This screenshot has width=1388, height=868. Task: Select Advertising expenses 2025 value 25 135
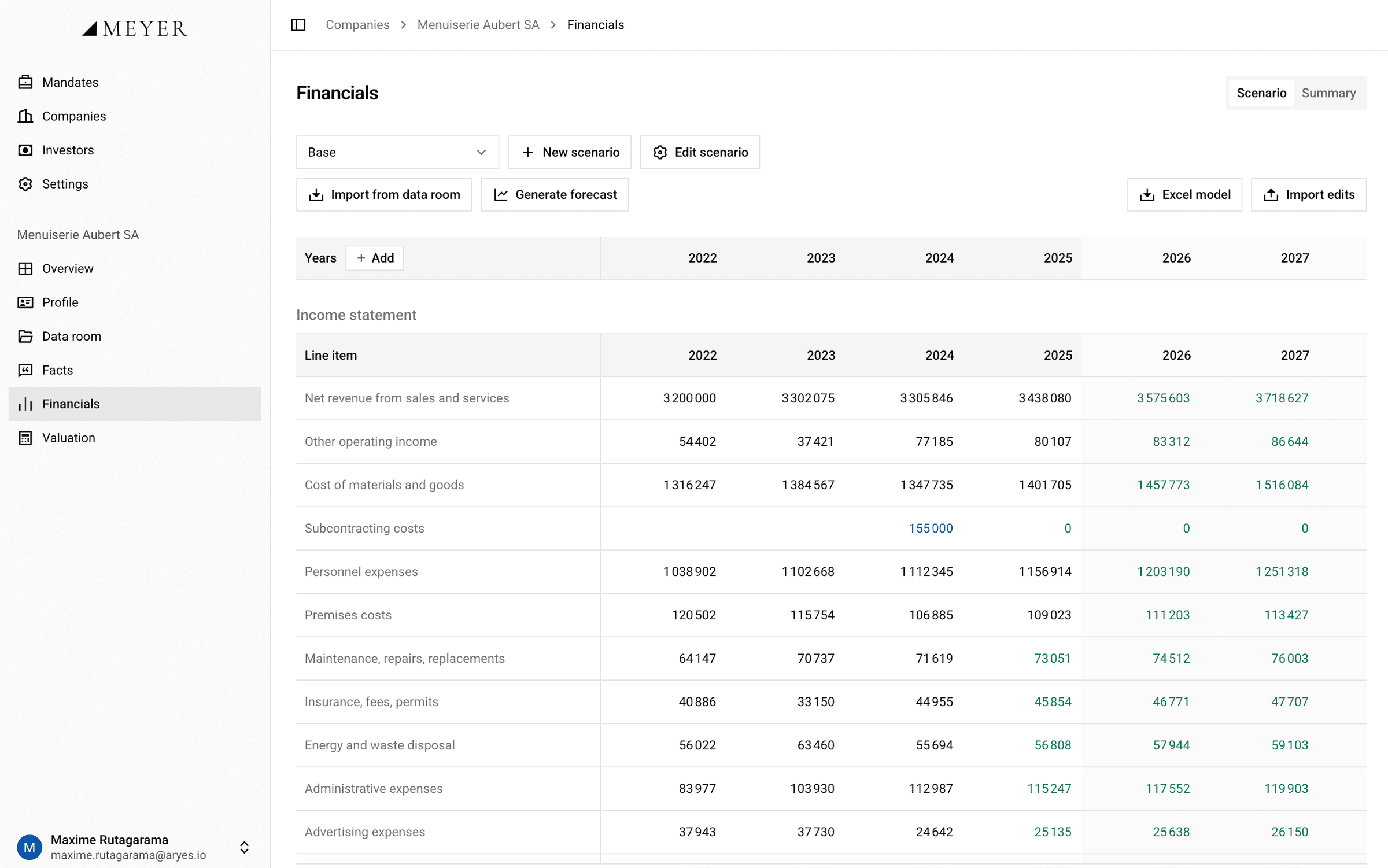(1053, 832)
